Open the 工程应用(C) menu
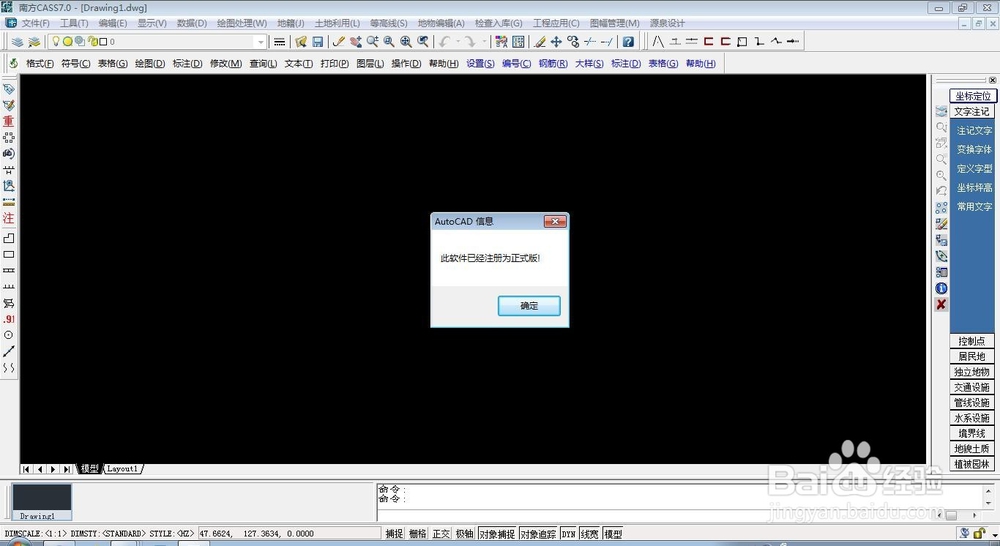 point(556,23)
